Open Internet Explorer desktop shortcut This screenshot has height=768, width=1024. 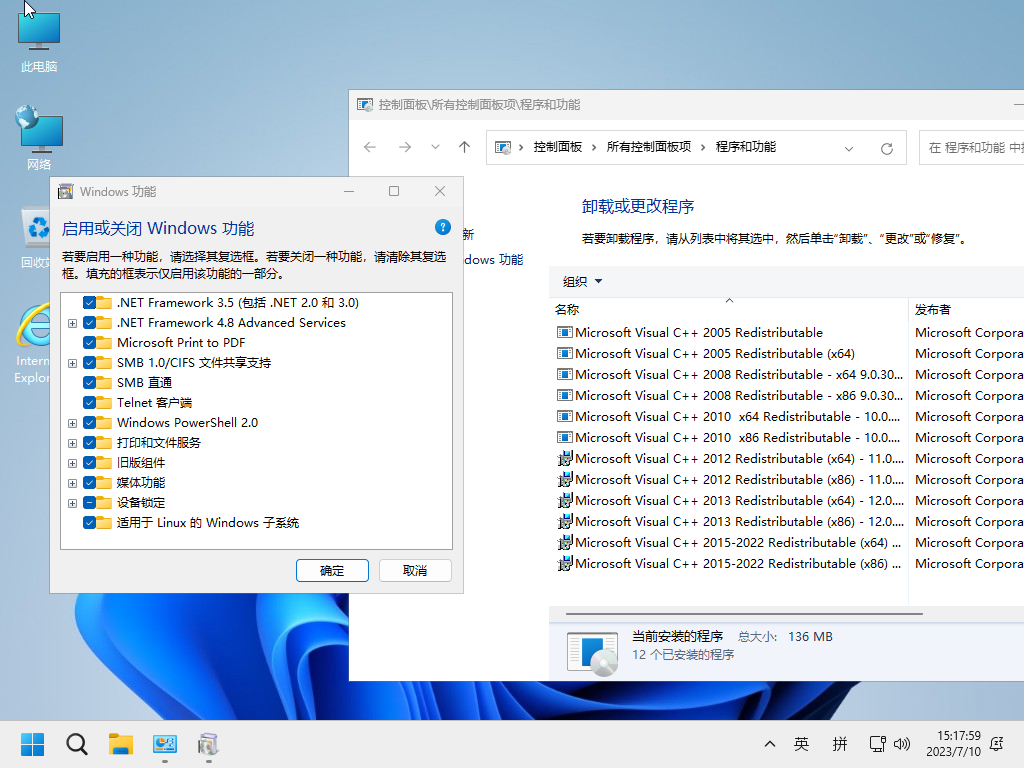coord(33,344)
